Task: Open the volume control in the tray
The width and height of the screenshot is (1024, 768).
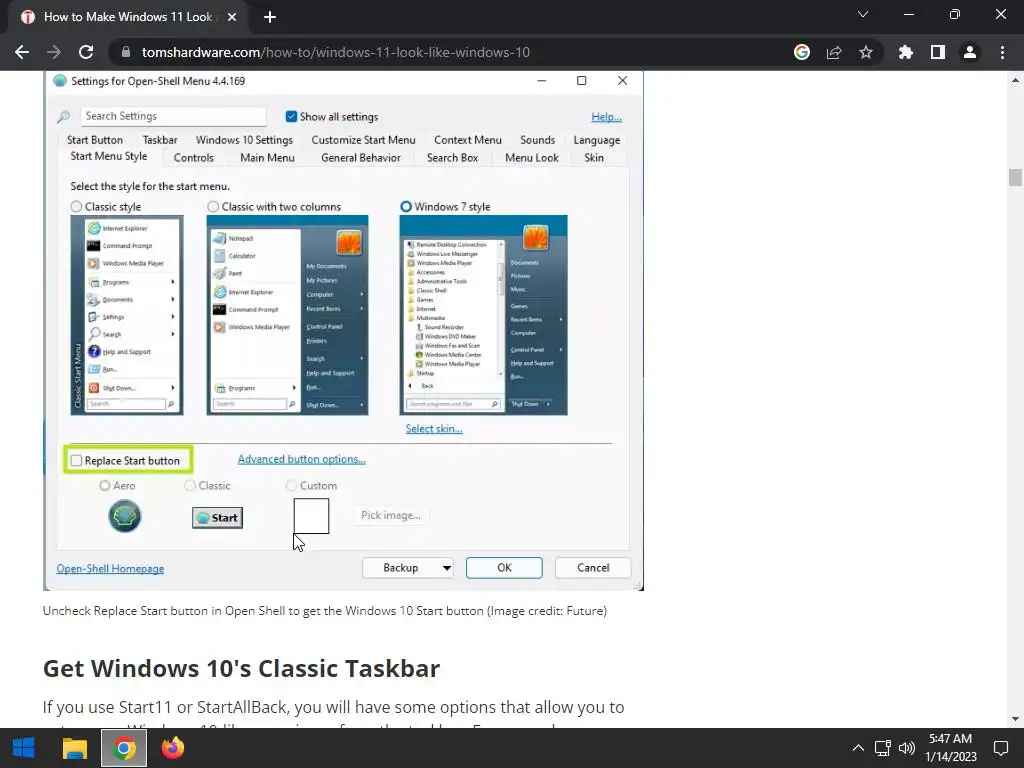Action: tap(906, 748)
